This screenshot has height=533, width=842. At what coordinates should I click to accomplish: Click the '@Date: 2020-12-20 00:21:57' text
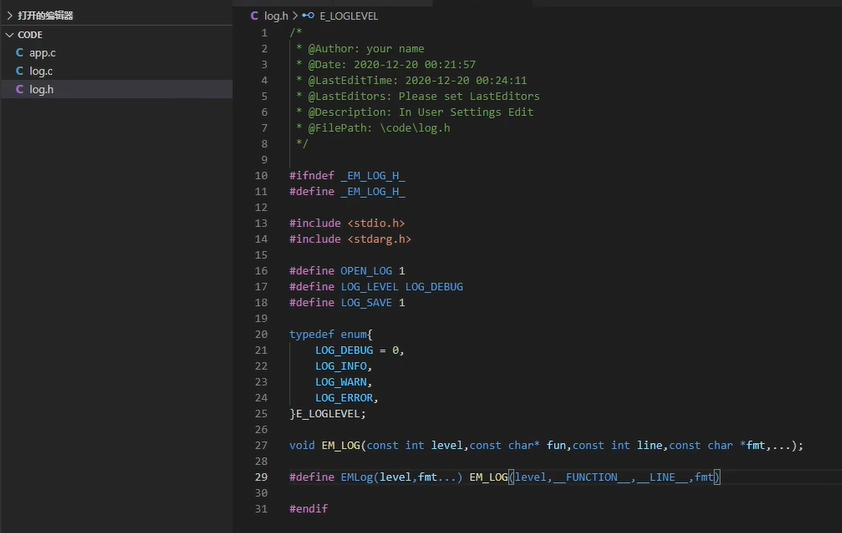[x=391, y=64]
